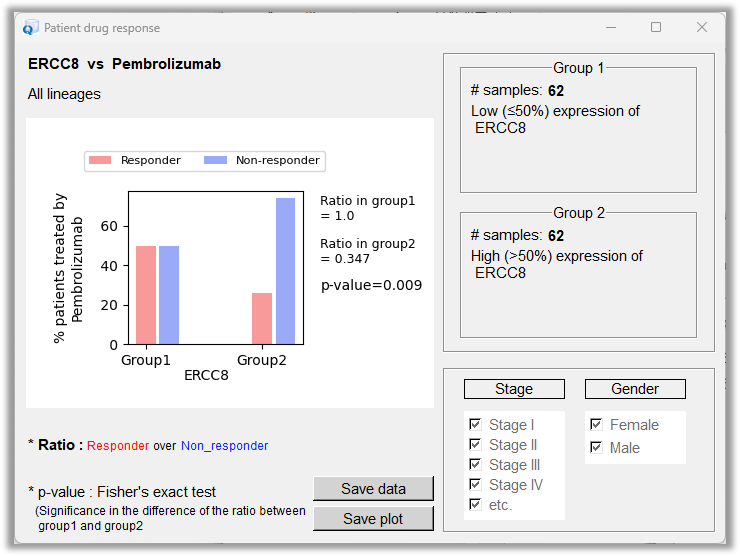Click the Save plot button
The width and height of the screenshot is (740, 556).
point(373,519)
